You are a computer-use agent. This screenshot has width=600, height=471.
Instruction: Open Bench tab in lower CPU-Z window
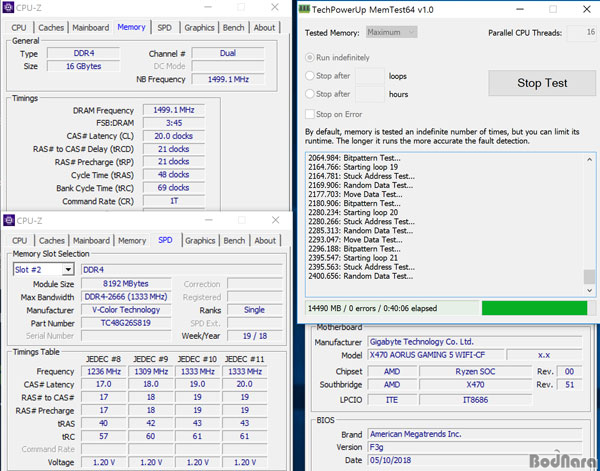click(x=234, y=241)
